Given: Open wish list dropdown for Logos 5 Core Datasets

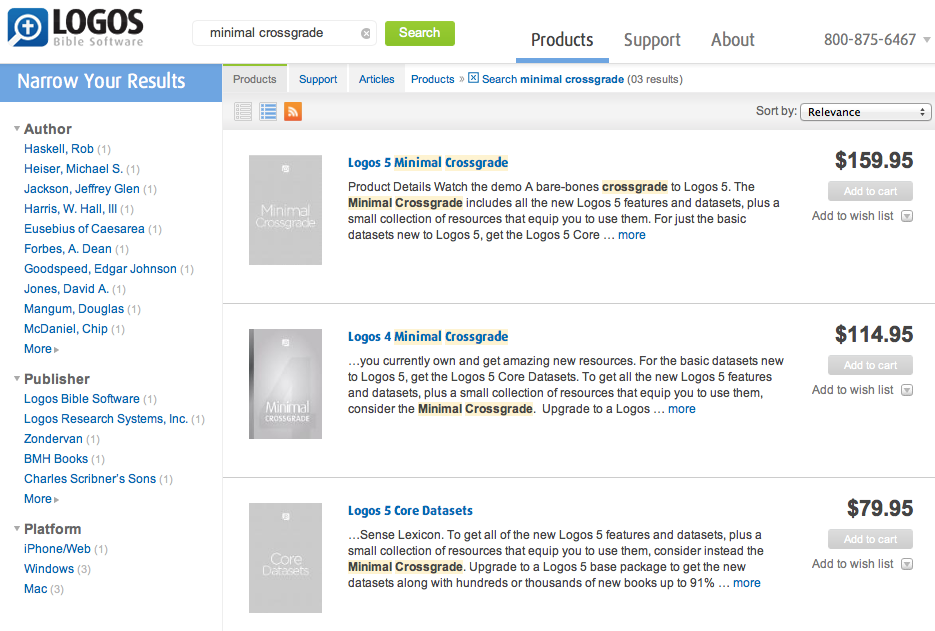Looking at the screenshot, I should click(907, 564).
